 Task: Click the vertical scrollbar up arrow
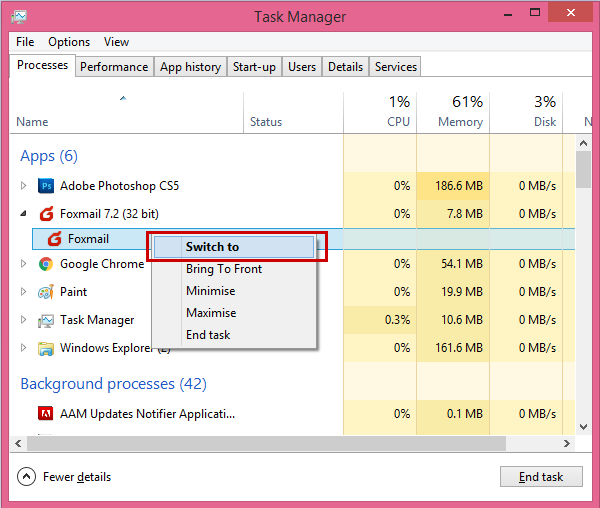583,143
